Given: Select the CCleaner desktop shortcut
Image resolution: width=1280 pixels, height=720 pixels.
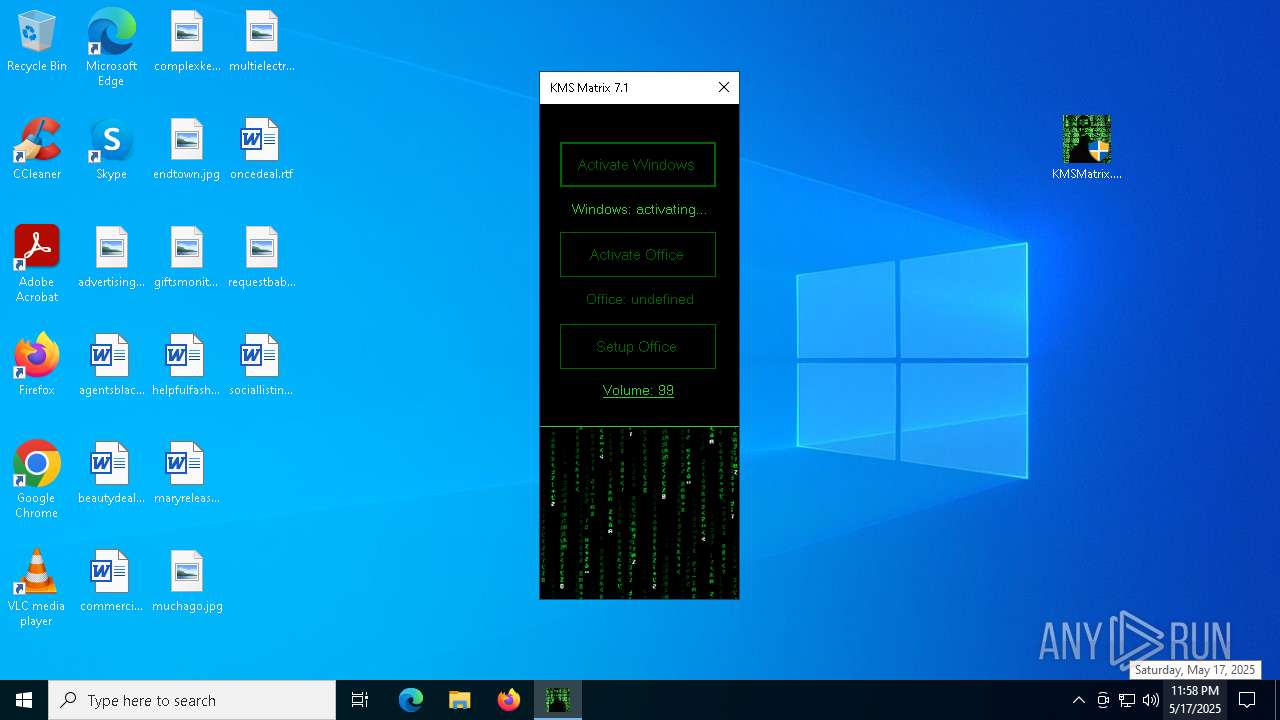Looking at the screenshot, I should [x=37, y=149].
